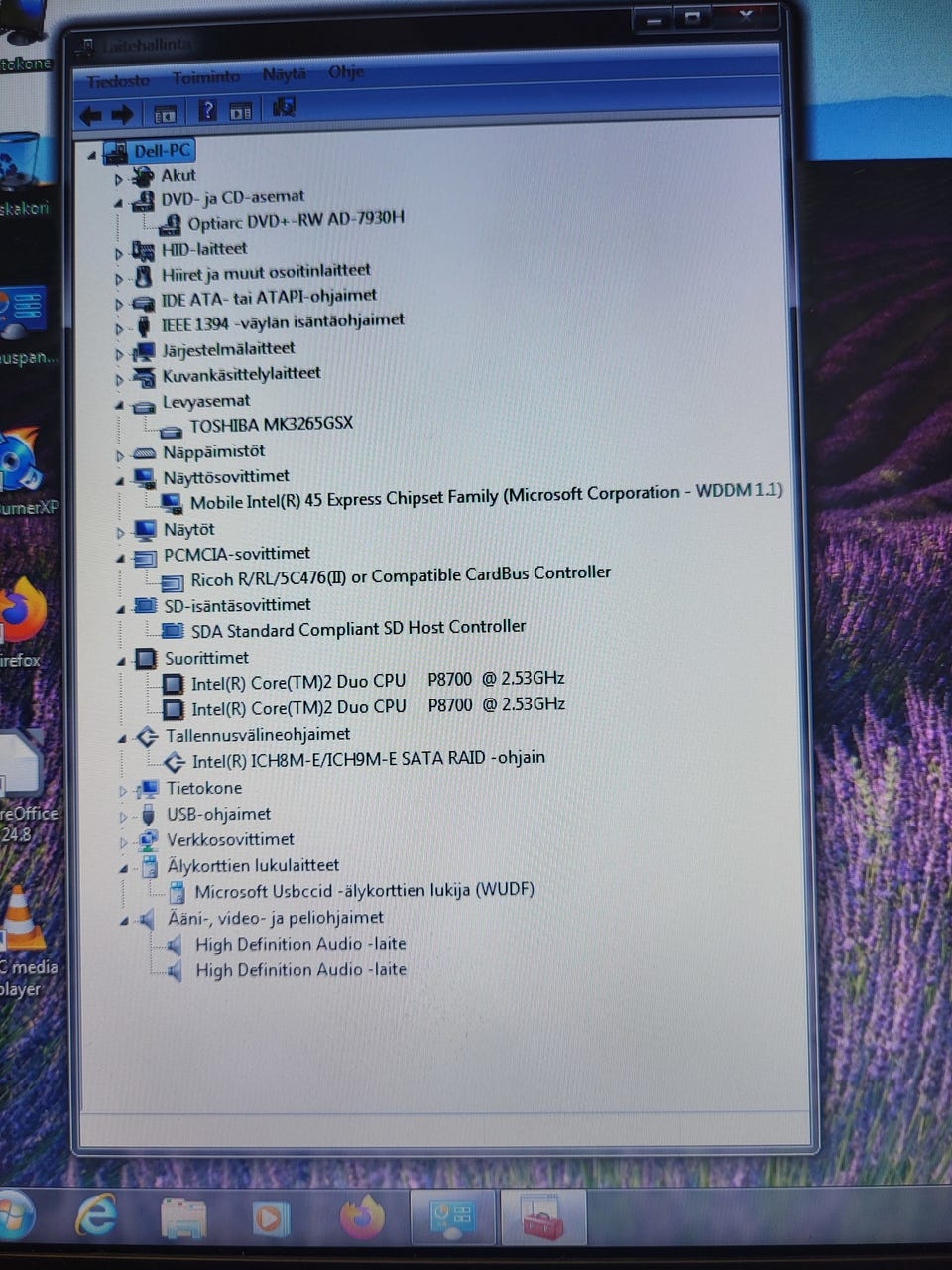The height and width of the screenshot is (1270, 952).
Task: Select Ricoh R/RL/5C476(II) CardBus Controller
Action: tap(401, 576)
